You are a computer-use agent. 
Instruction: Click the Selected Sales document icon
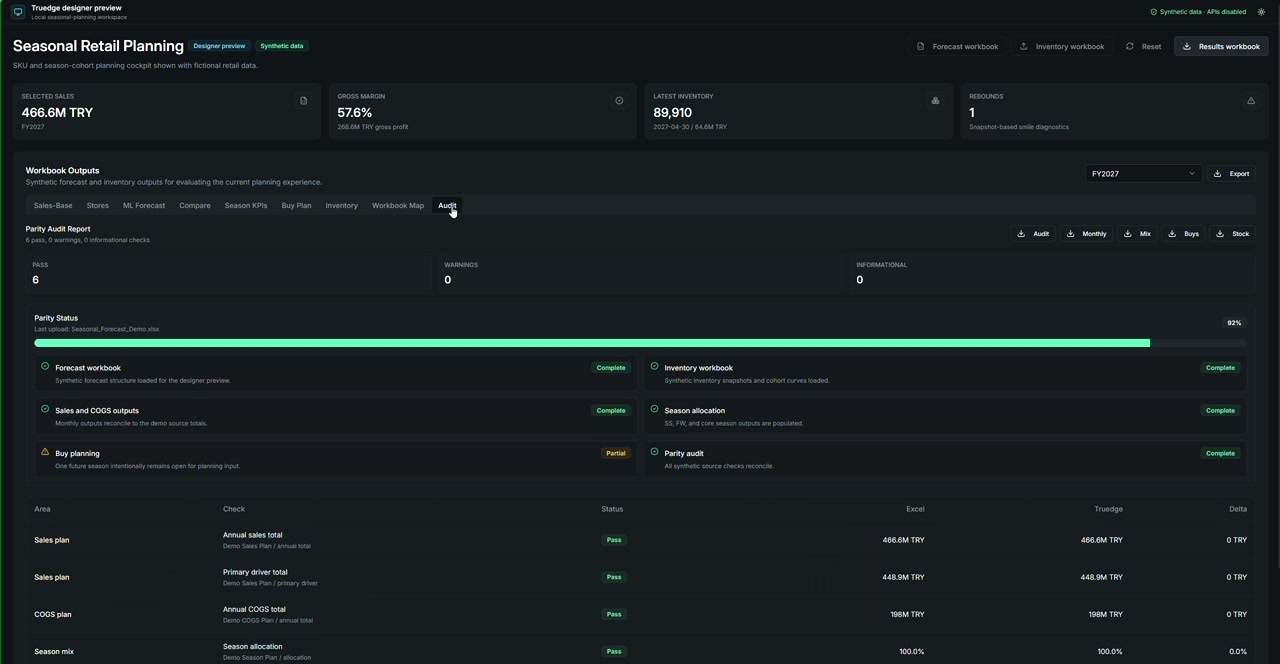point(303,100)
